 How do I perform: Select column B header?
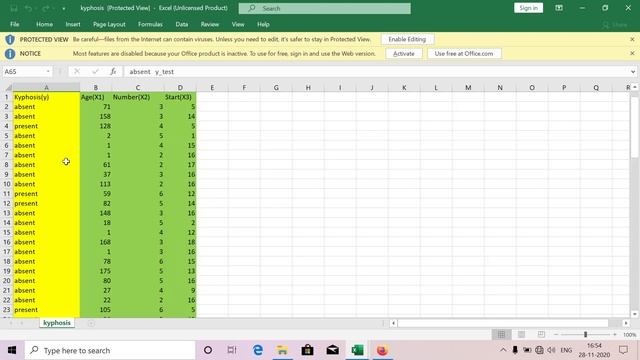(x=96, y=87)
